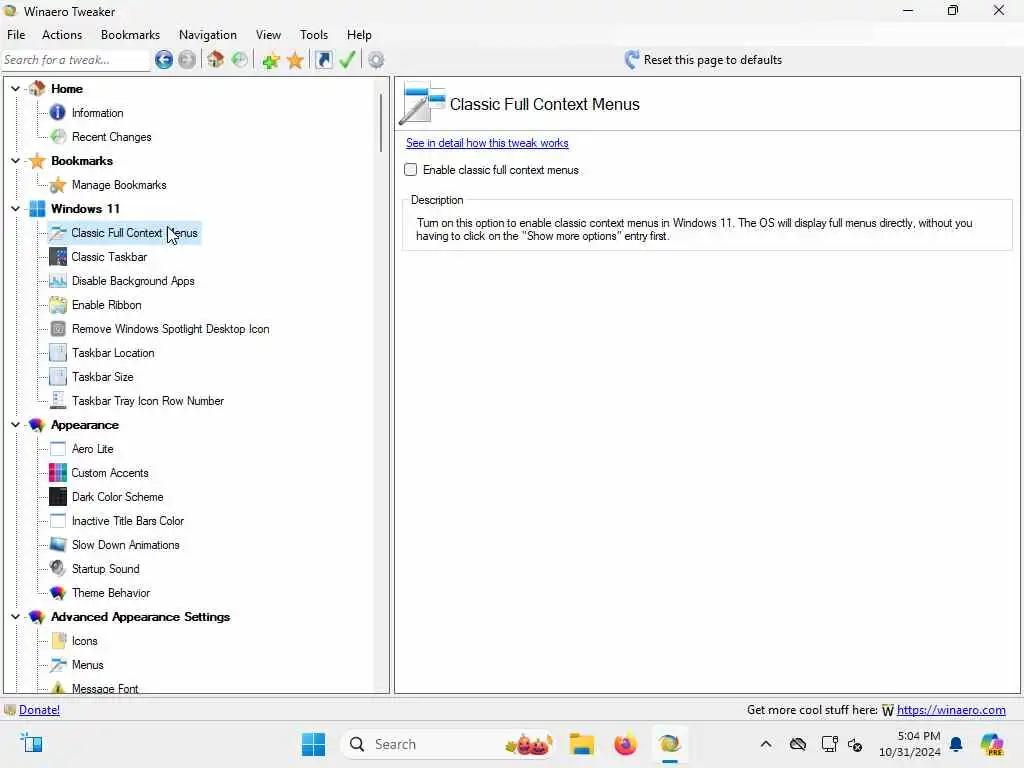Select Taskbar Tray Icon Row Number
The image size is (1024, 768).
pyautogui.click(x=148, y=401)
